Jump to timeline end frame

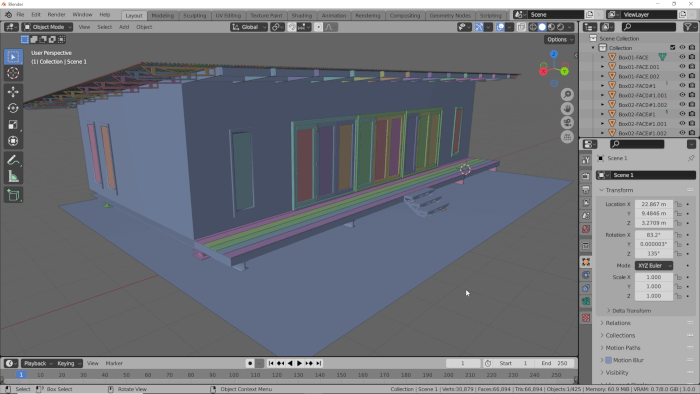tap(319, 363)
